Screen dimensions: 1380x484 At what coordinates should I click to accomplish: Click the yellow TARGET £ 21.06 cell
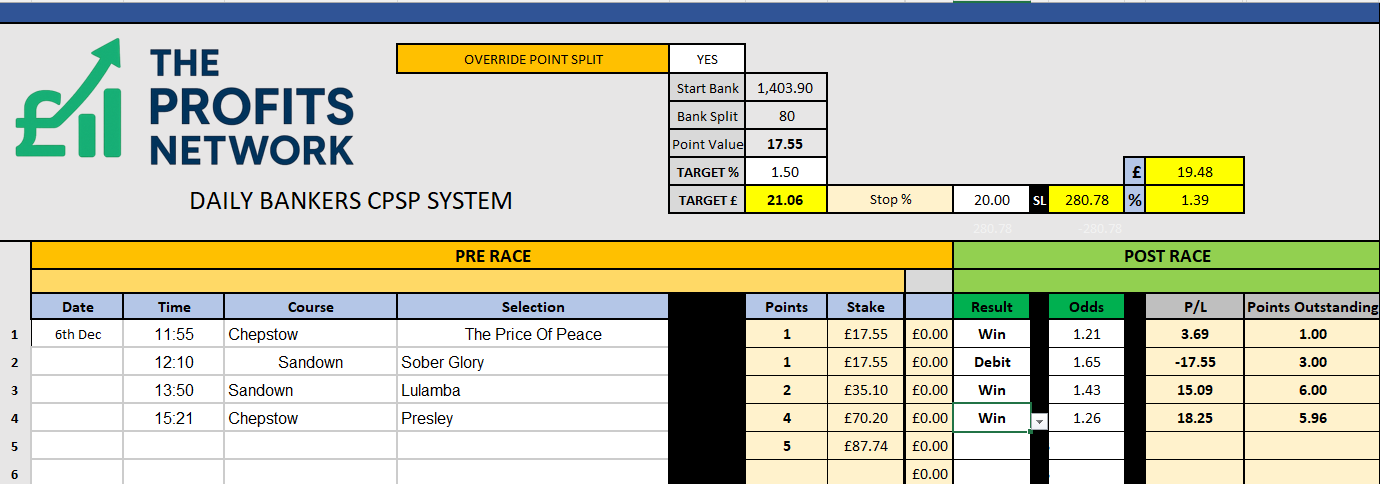(785, 200)
